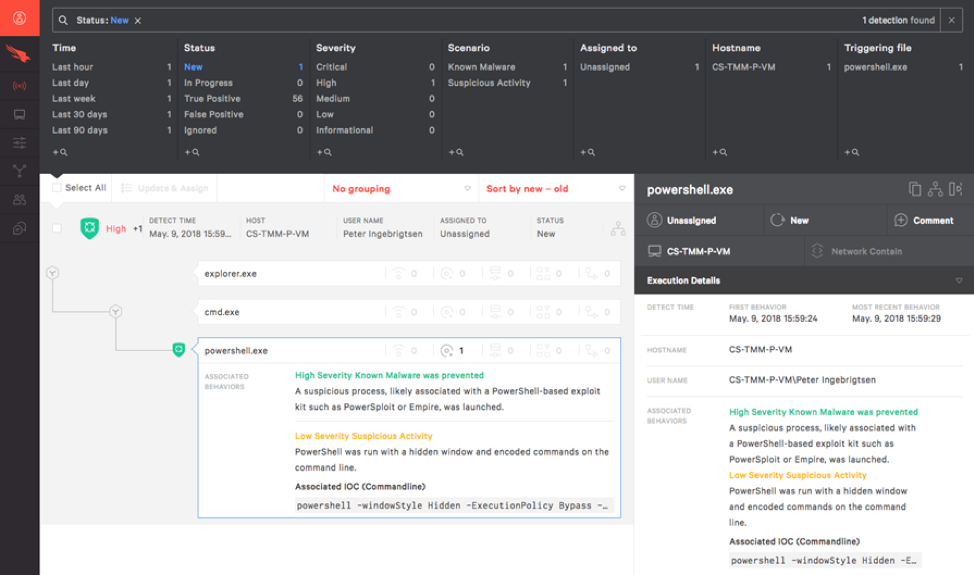Viewport: 974px width, 575px height.
Task: Click the magnifier add-filter icon under Time column
Action: point(60,153)
